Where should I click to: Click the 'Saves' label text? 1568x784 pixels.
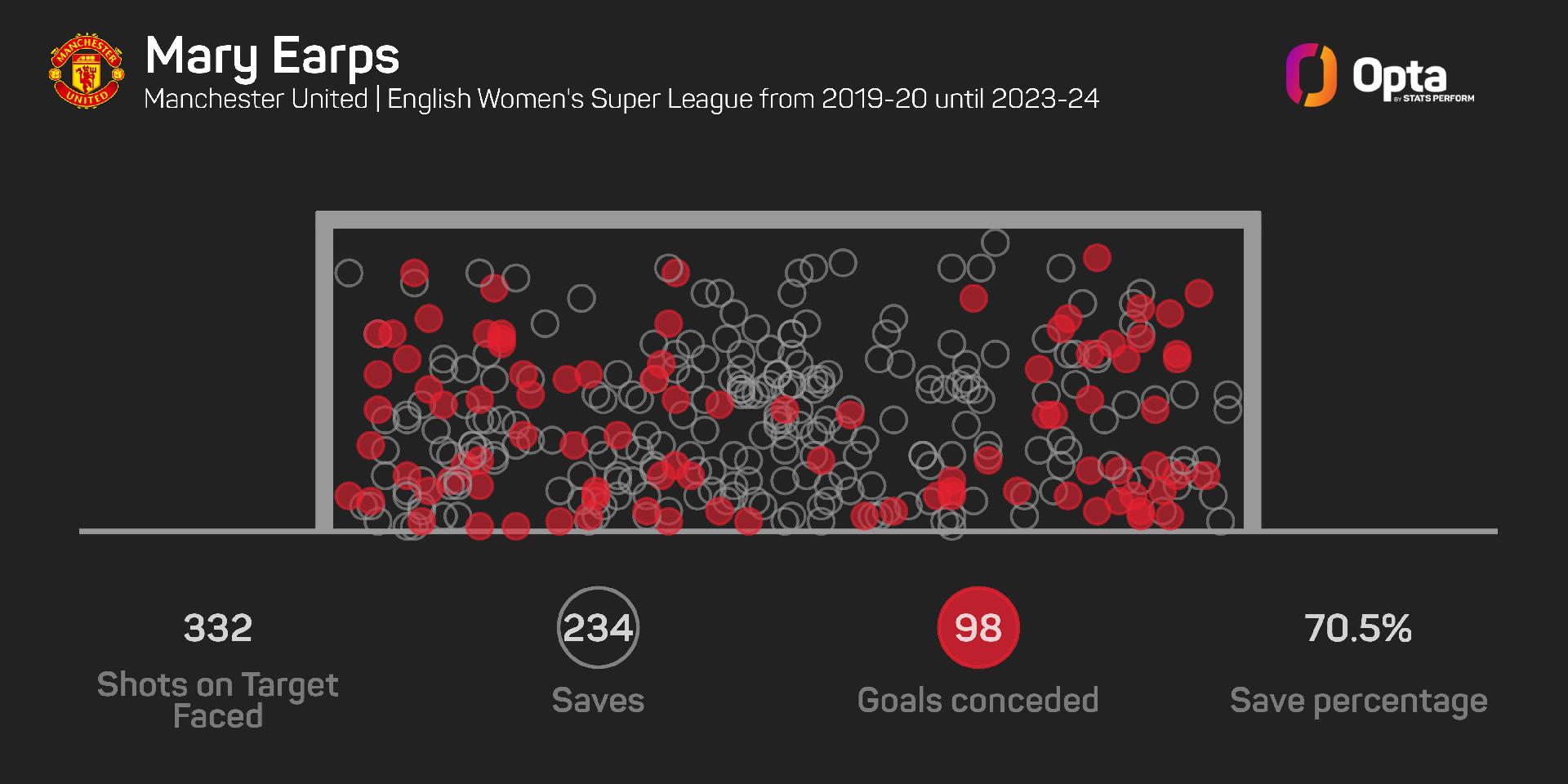click(x=598, y=701)
